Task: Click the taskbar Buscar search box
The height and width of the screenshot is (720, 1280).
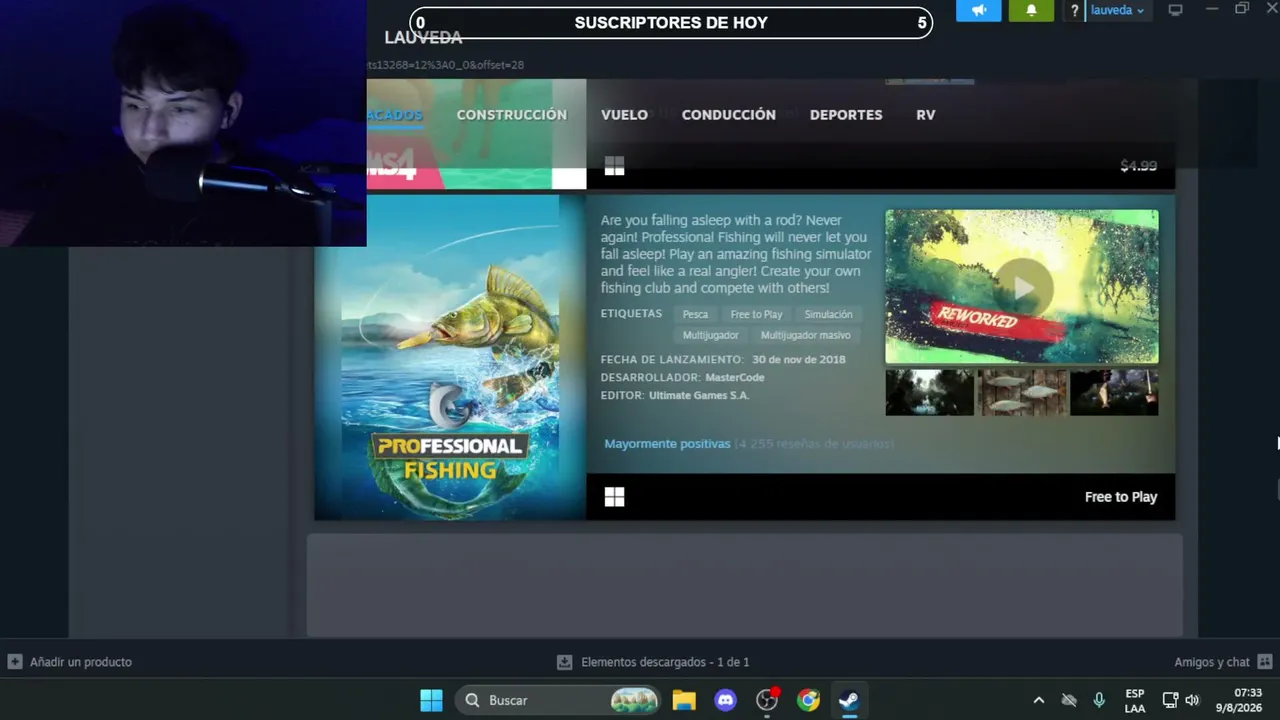Action: (x=559, y=700)
